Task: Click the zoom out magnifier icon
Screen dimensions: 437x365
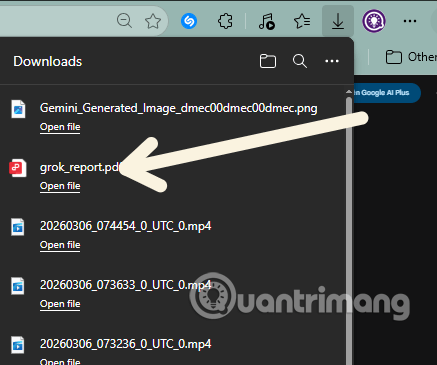Action: [124, 21]
